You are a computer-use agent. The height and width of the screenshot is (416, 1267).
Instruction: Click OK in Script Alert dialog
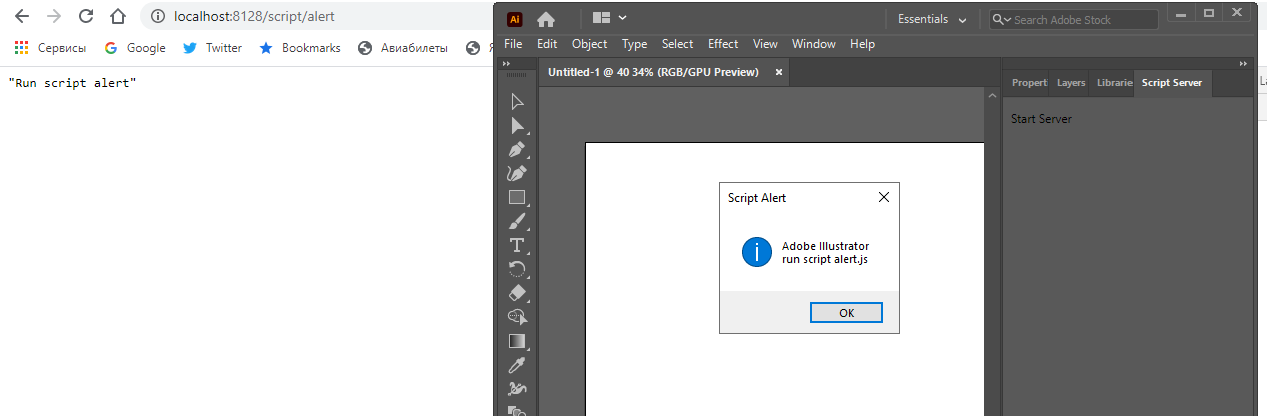(x=846, y=313)
